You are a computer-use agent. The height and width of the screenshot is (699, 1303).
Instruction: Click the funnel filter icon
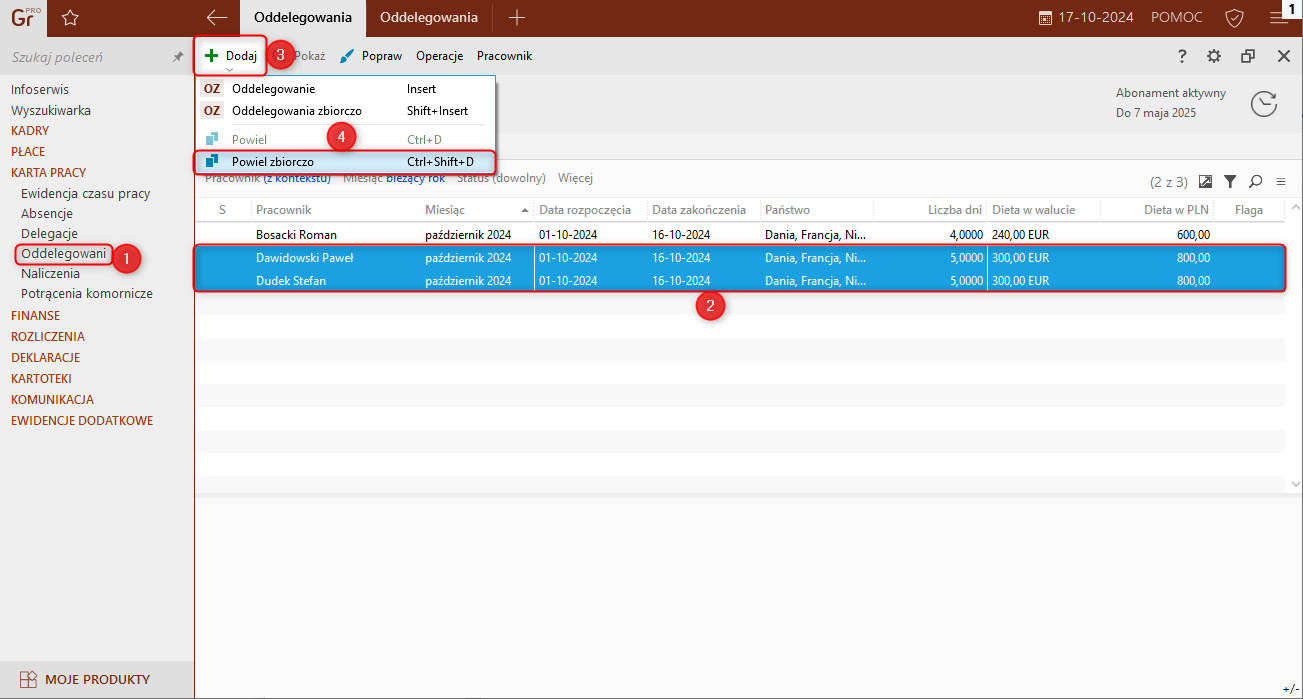click(1230, 181)
